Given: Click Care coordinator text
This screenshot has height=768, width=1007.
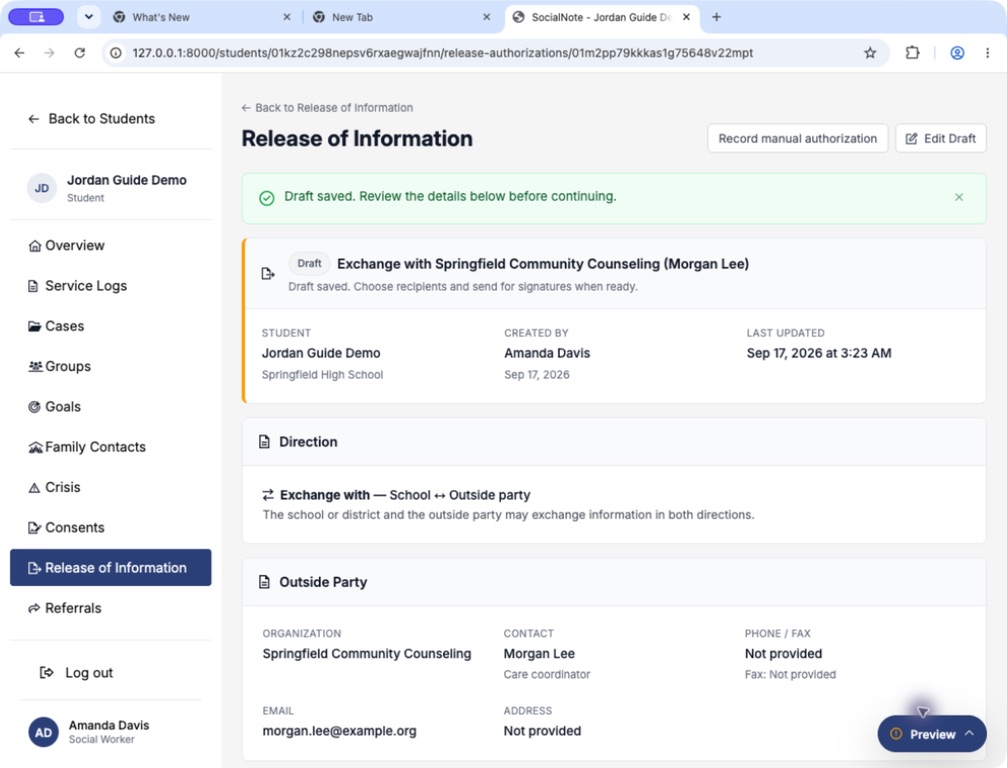Looking at the screenshot, I should [547, 674].
